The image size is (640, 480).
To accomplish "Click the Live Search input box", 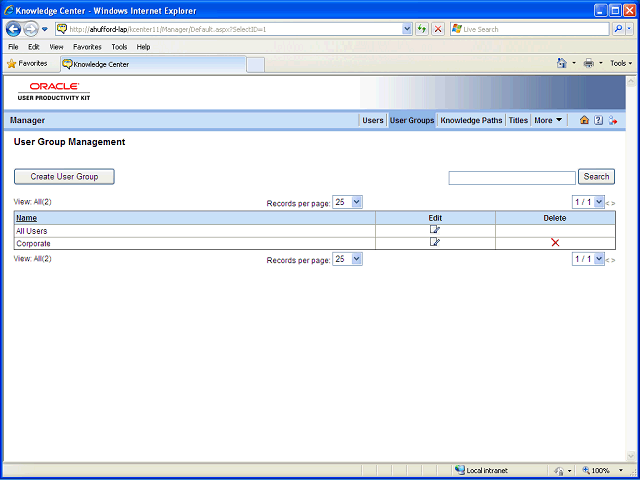I will (530, 29).
